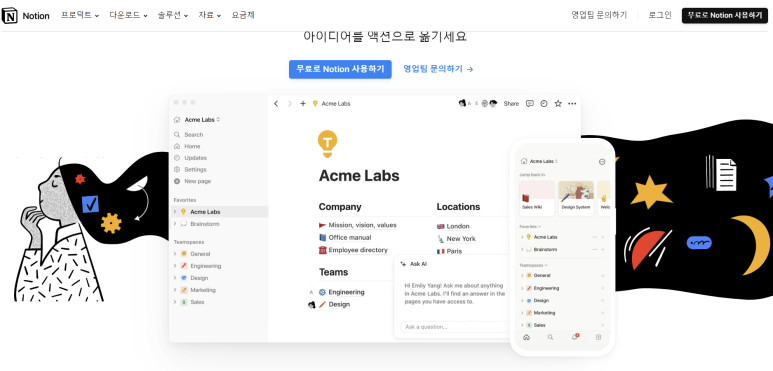Click the forward arrow in Acme Labs window
Viewport: 773px width, 371px height.
tap(290, 103)
